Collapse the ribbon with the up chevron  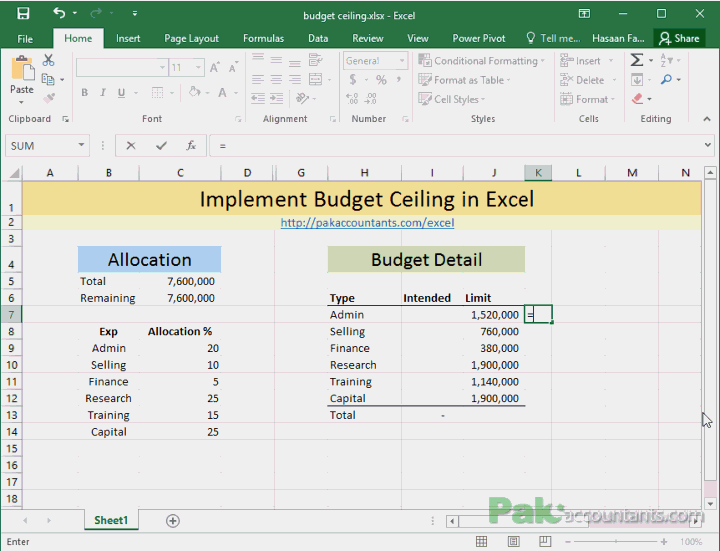coord(706,119)
